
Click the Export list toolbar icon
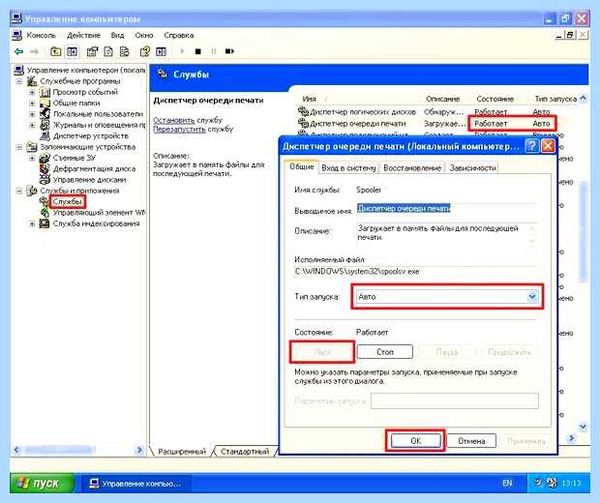coord(124,51)
